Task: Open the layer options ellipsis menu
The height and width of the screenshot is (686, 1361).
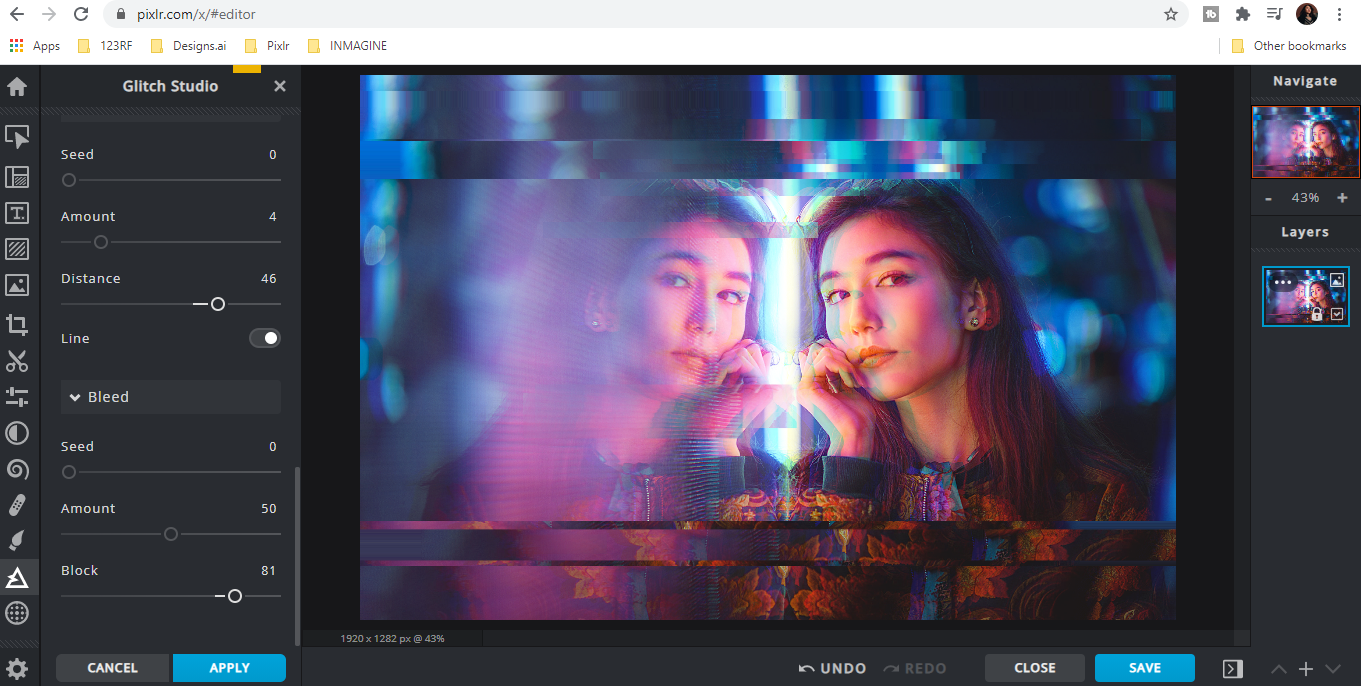Action: point(1282,282)
